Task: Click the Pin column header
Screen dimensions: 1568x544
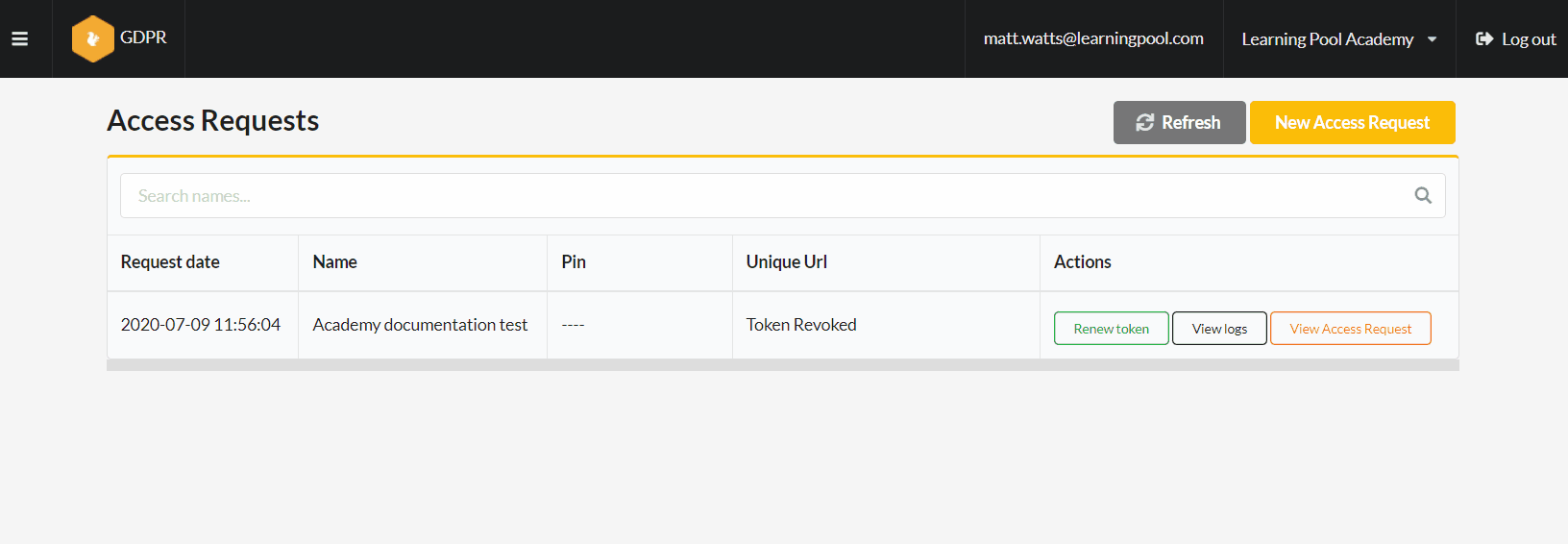Action: (x=574, y=262)
